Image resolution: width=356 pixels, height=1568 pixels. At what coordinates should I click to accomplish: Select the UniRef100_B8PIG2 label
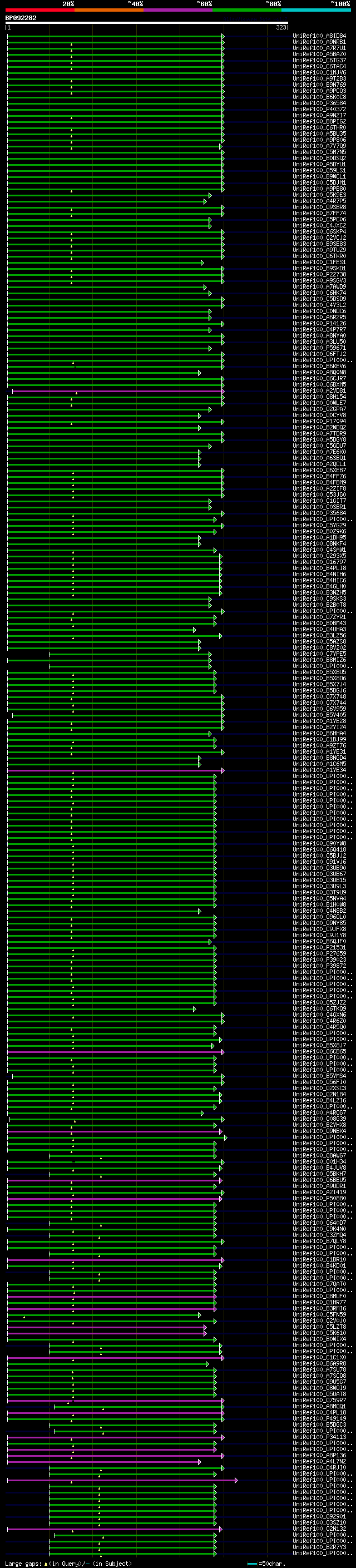(319, 122)
